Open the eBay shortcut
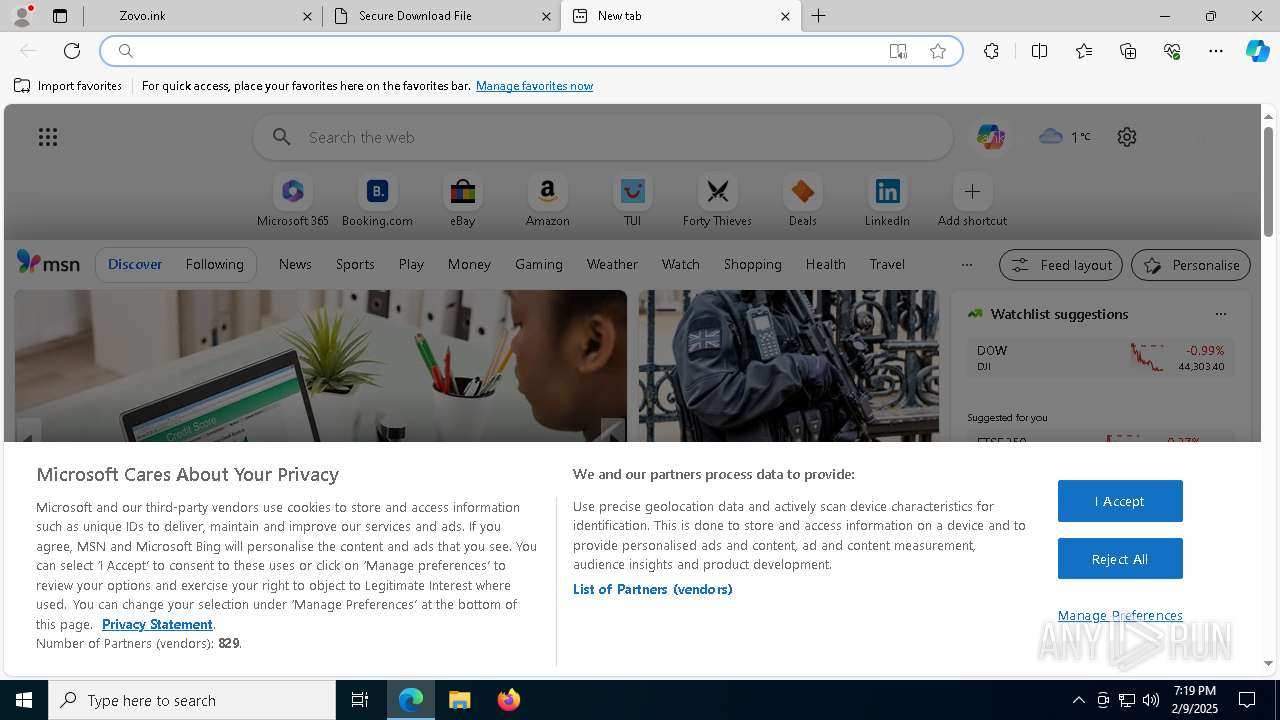This screenshot has height=720, width=1280. click(x=462, y=200)
